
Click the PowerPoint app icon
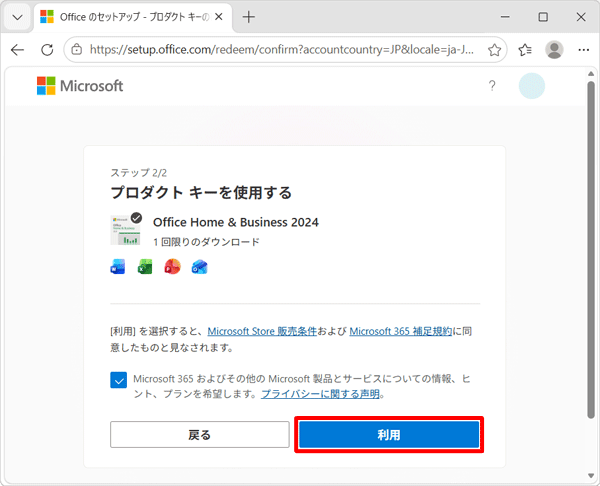pyautogui.click(x=173, y=267)
